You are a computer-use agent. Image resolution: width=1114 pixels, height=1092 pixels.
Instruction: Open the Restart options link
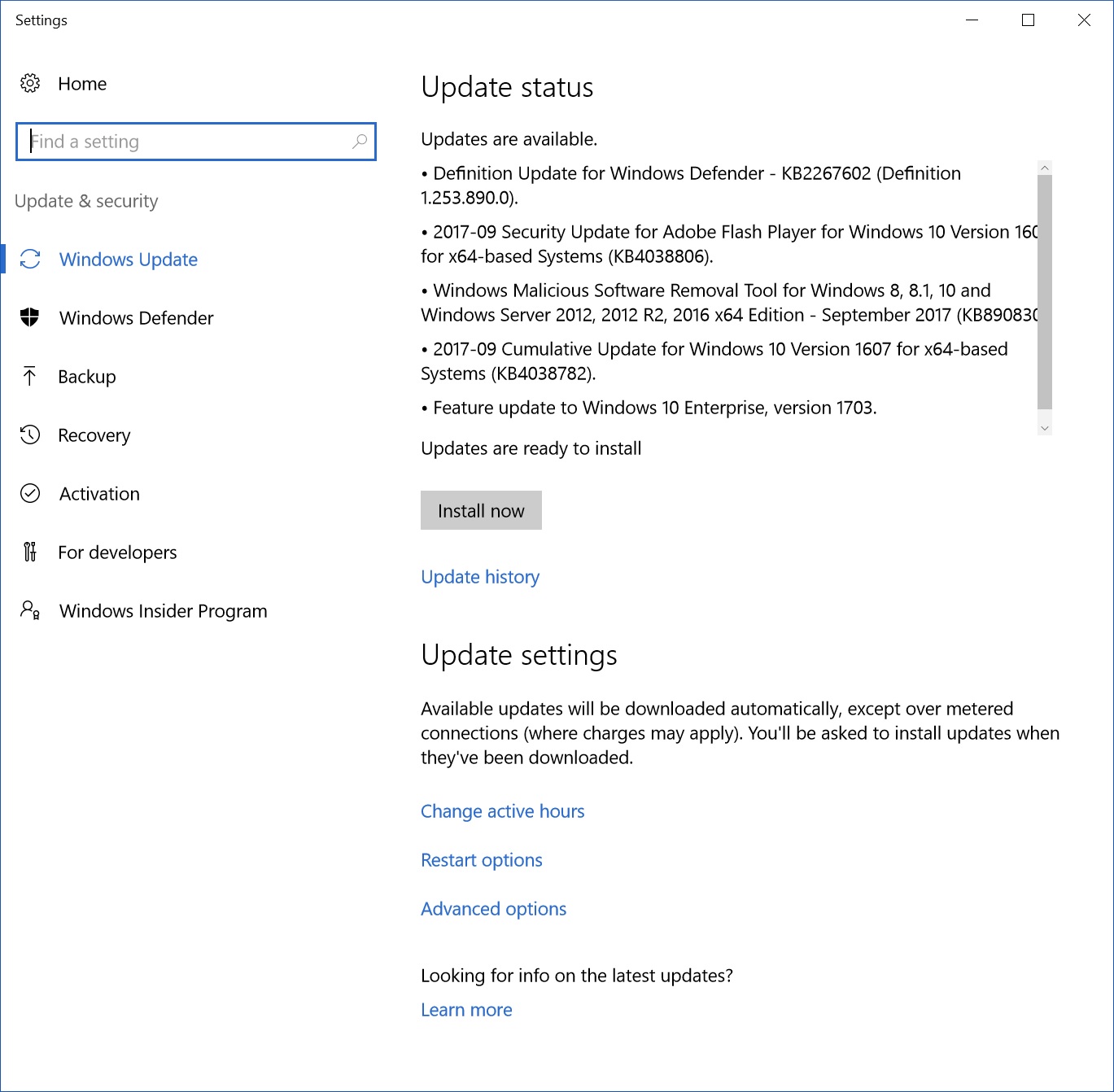click(481, 860)
